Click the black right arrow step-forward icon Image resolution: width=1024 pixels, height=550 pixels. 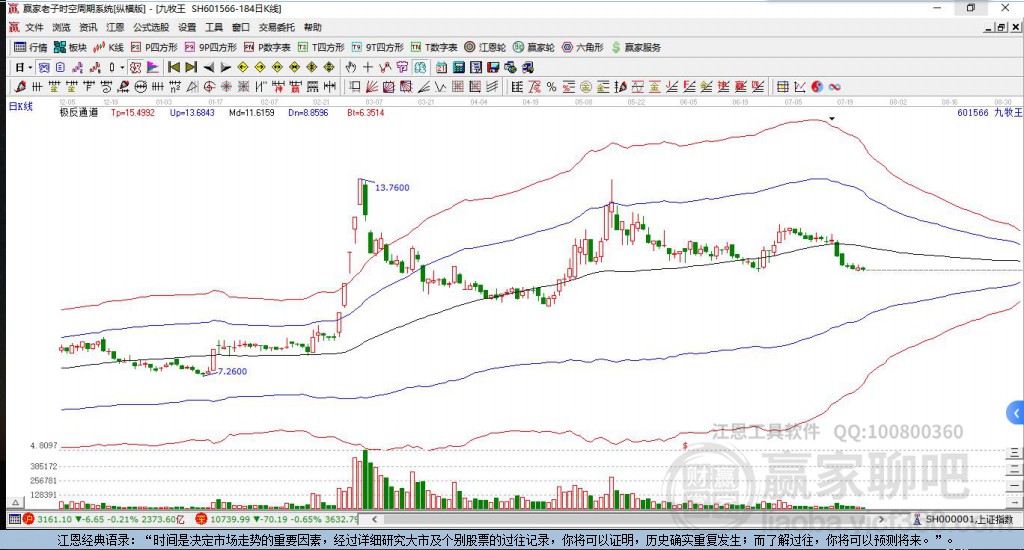click(225, 67)
